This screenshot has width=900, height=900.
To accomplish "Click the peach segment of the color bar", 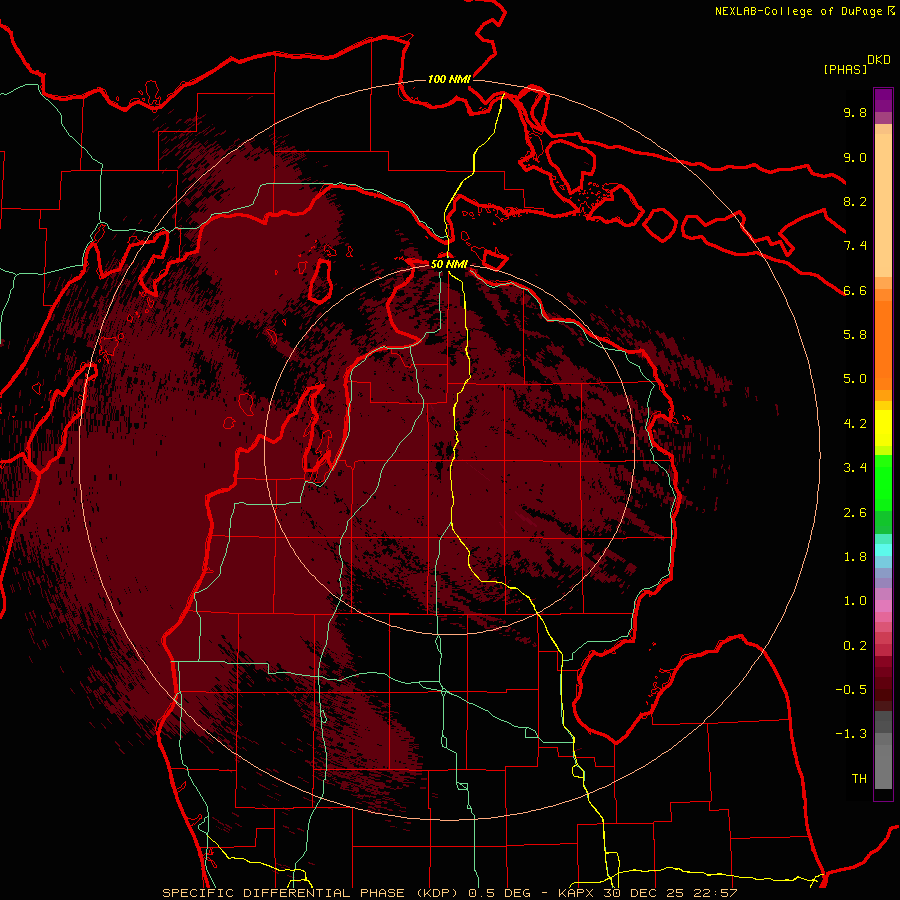I will [883, 201].
